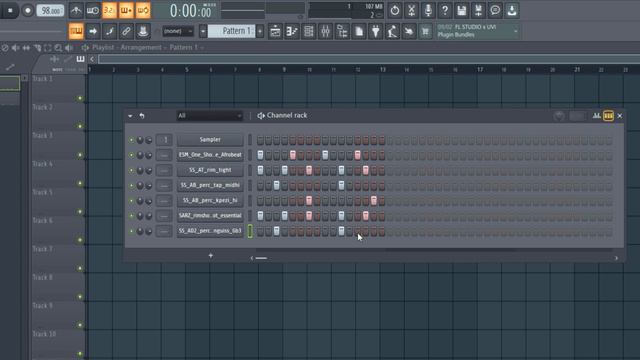Image resolution: width=640 pixels, height=360 pixels.
Task: Click the left chevron above playlist timeline
Action: coord(92,59)
